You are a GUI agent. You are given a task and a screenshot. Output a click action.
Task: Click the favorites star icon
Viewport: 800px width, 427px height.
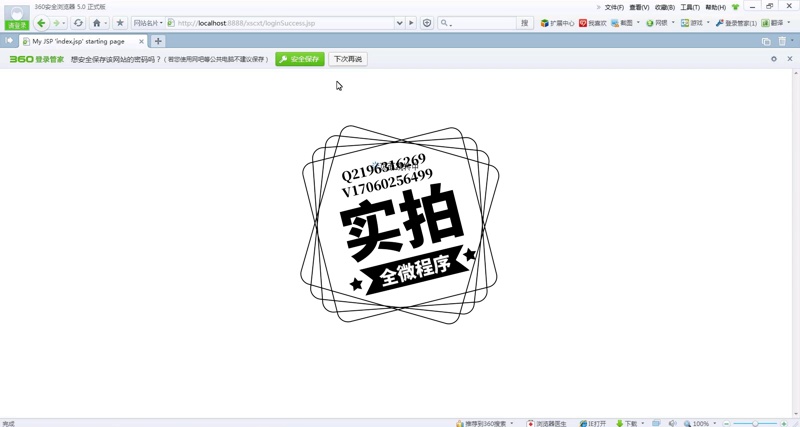click(120, 23)
